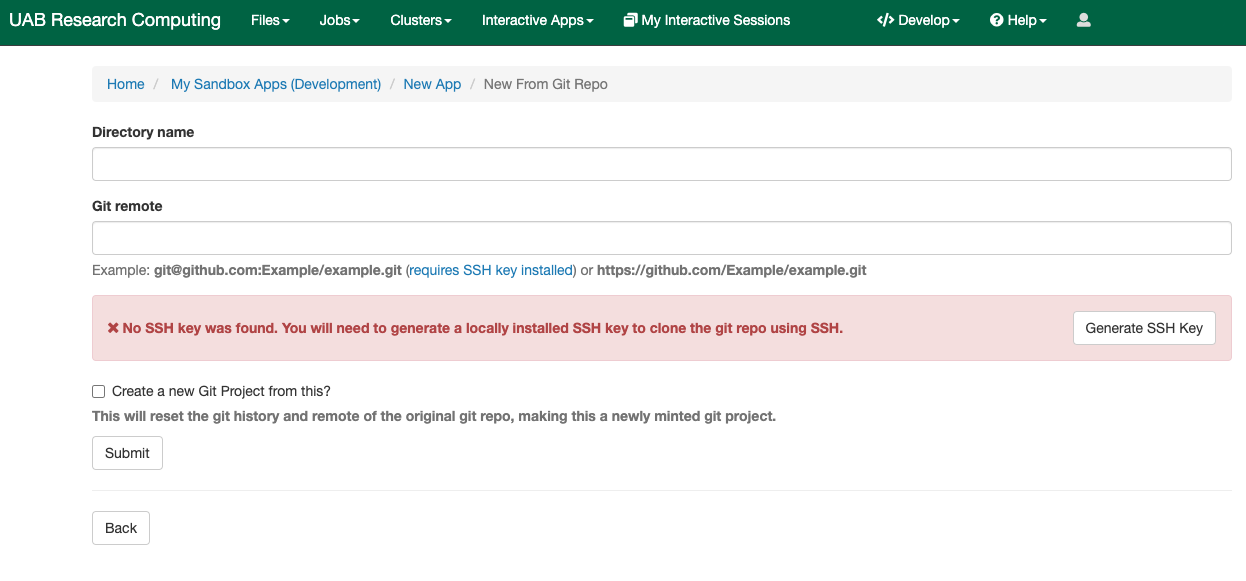Follow the Home breadcrumb link
This screenshot has height=581, width=1246.
click(126, 84)
